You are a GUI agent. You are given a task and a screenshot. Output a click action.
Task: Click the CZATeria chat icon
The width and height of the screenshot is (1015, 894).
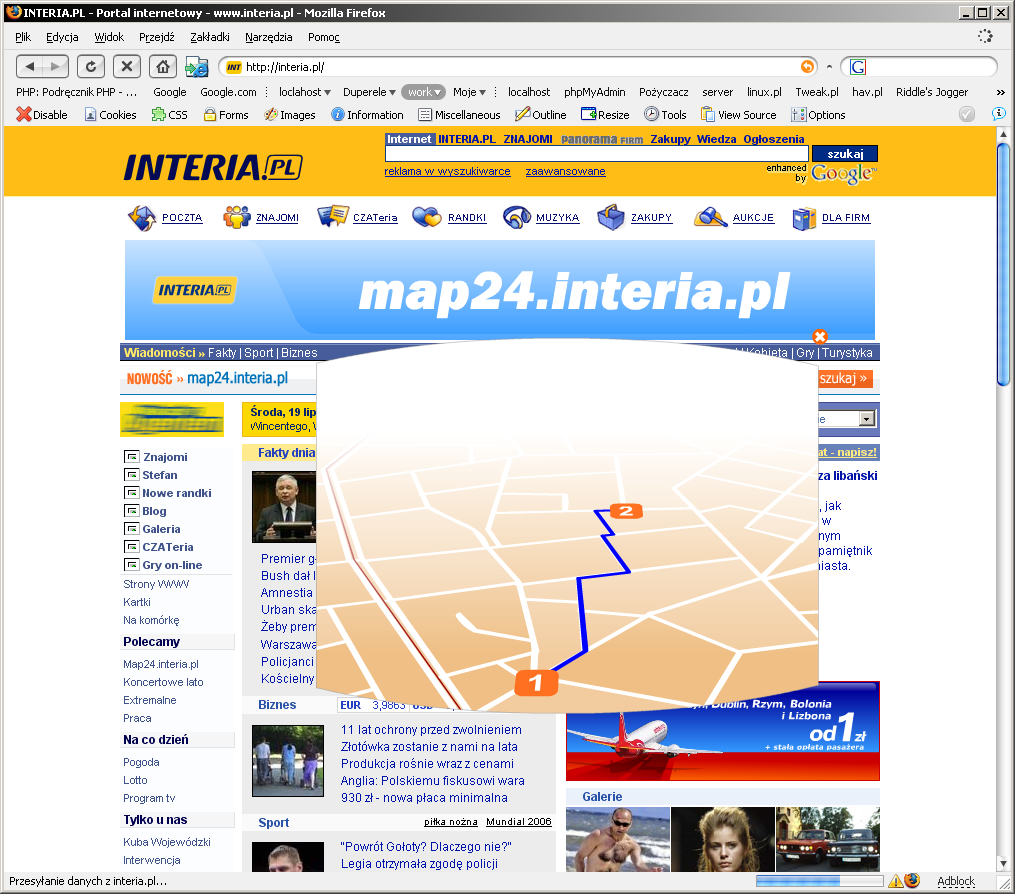(333, 216)
